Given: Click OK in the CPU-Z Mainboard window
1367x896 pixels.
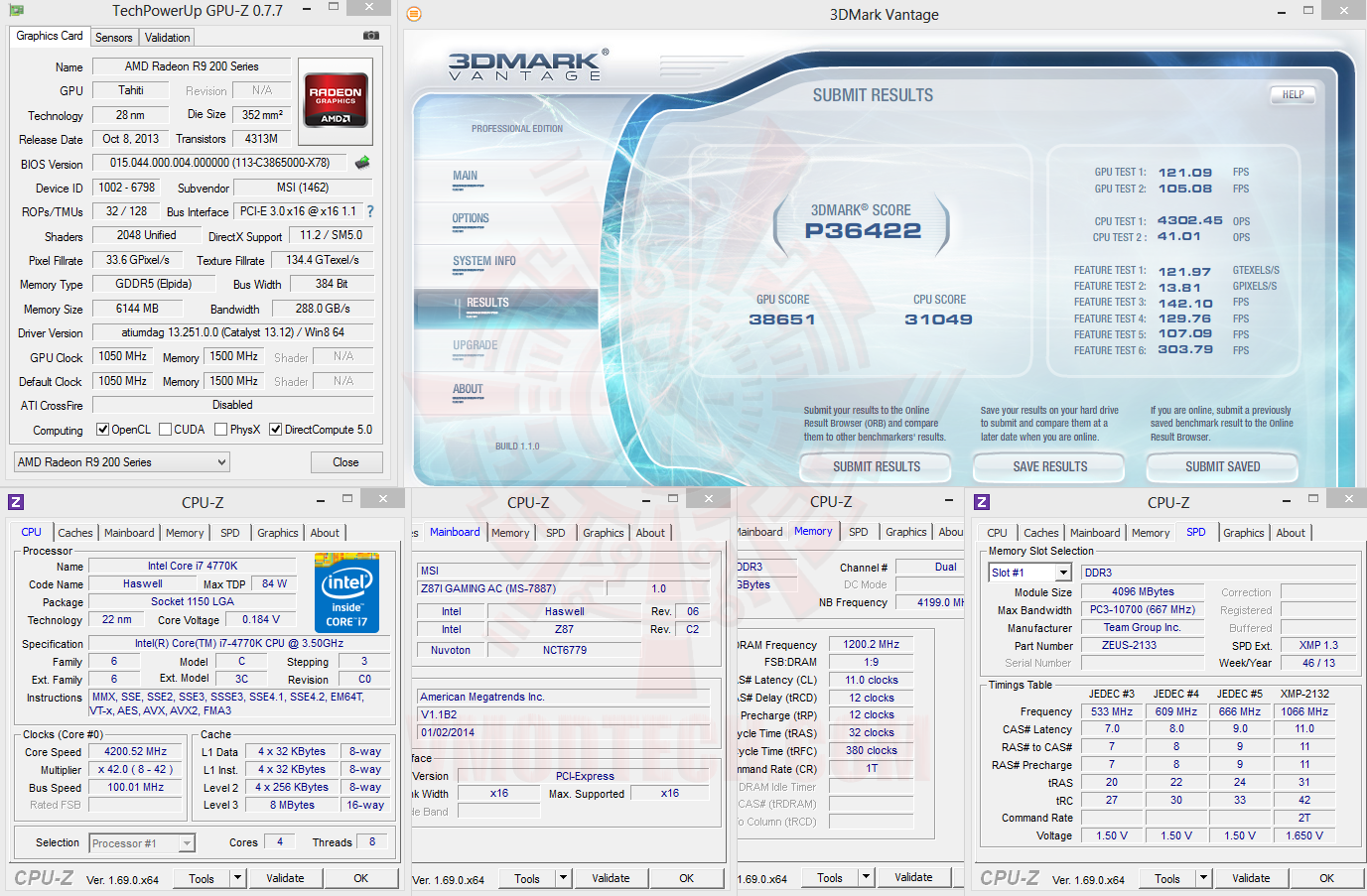Looking at the screenshot, I should (x=686, y=878).
